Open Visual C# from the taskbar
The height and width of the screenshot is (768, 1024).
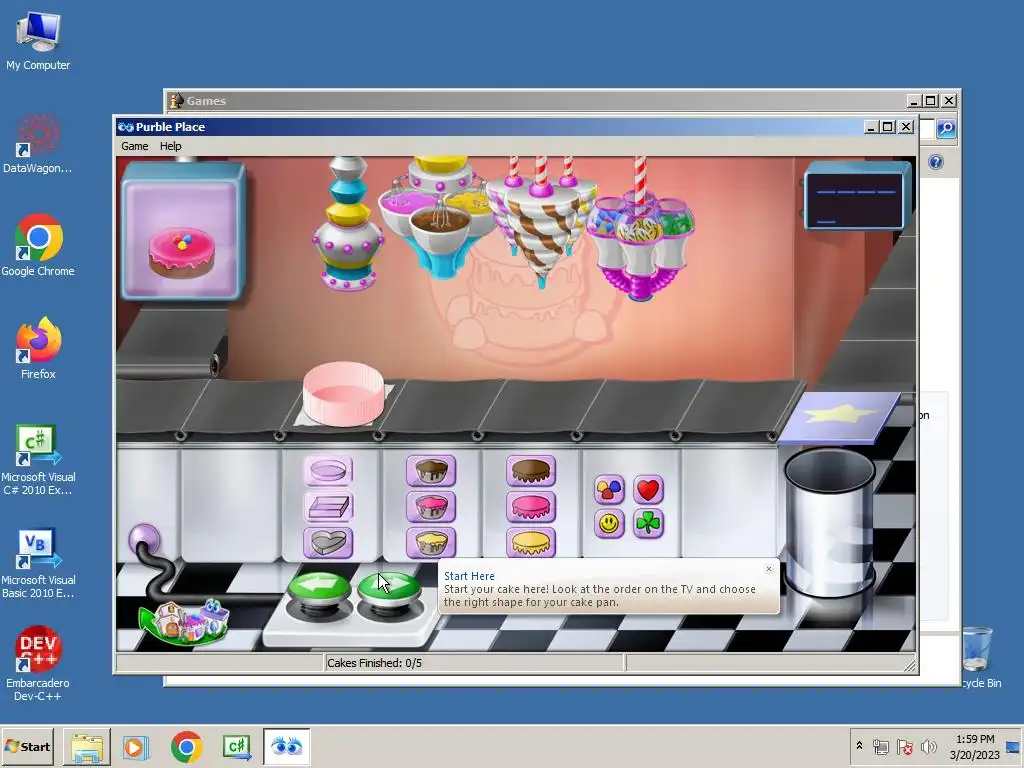click(236, 747)
